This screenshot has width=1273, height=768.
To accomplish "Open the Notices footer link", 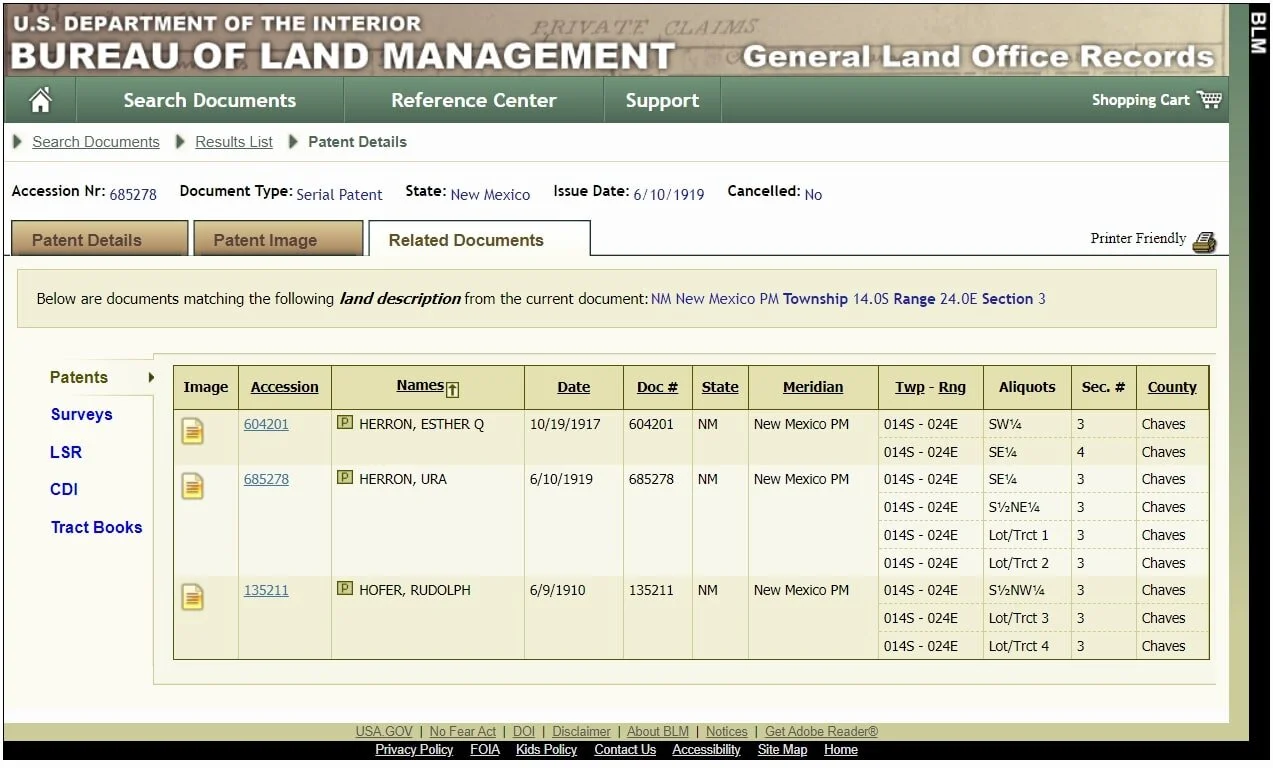I will [x=727, y=732].
